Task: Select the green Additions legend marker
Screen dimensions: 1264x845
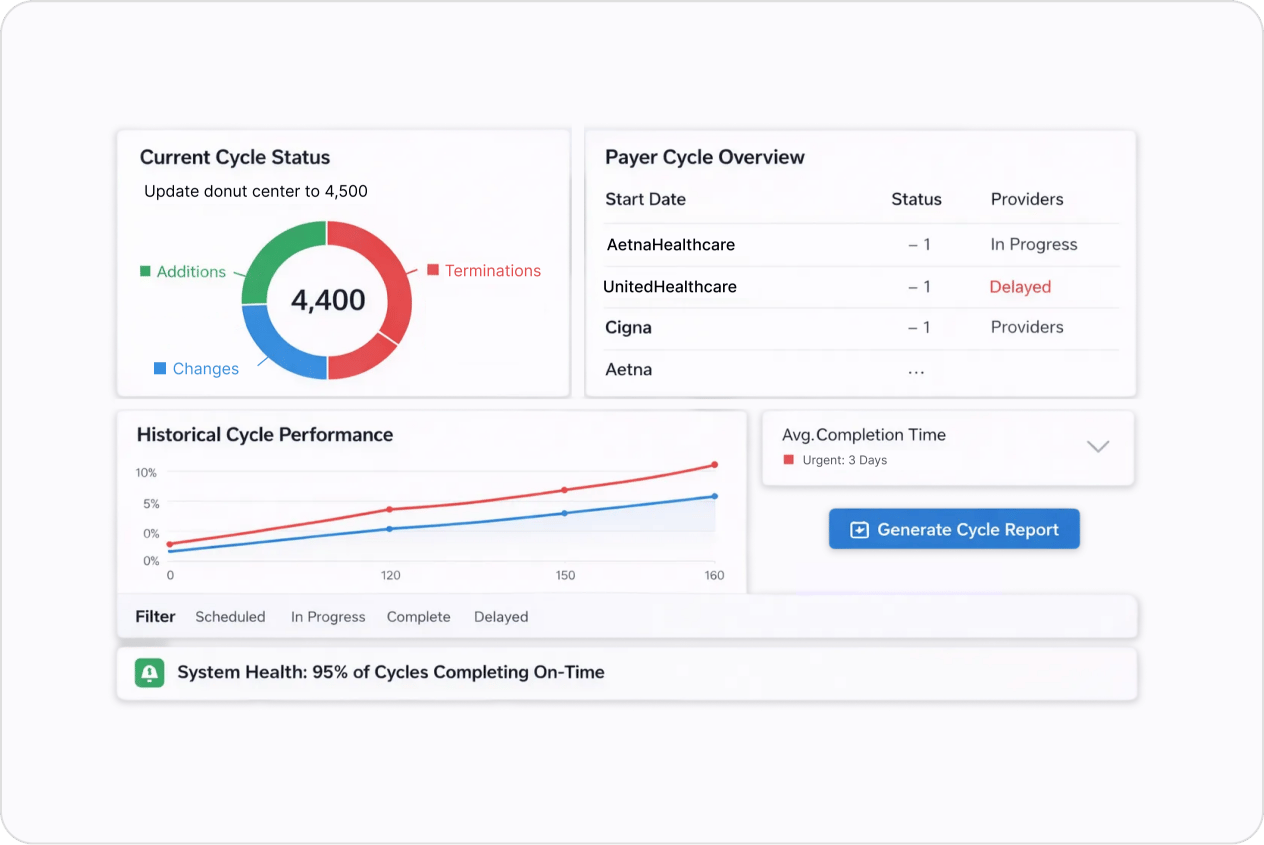Action: tap(143, 271)
